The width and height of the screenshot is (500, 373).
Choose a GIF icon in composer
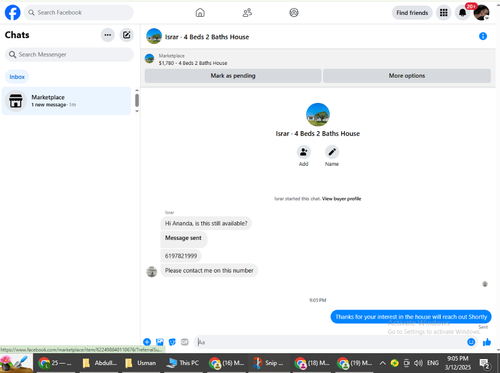pos(185,342)
